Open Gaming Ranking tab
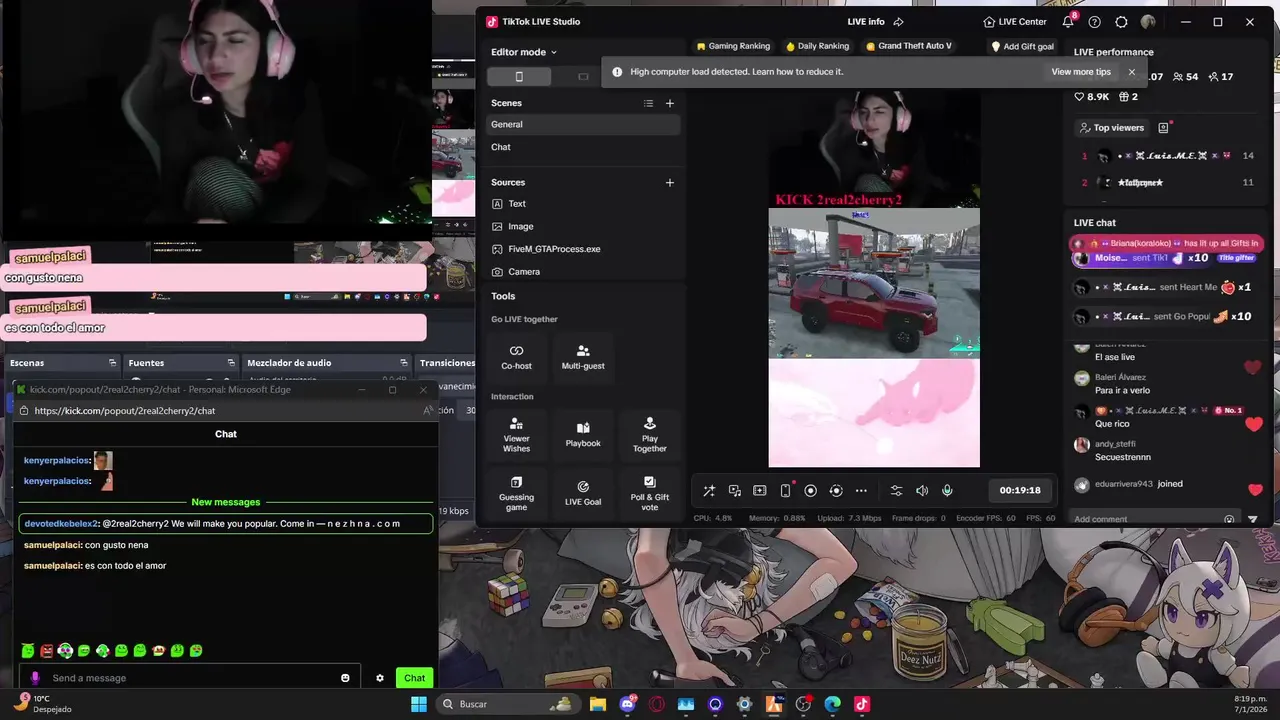The image size is (1280, 720). (733, 46)
